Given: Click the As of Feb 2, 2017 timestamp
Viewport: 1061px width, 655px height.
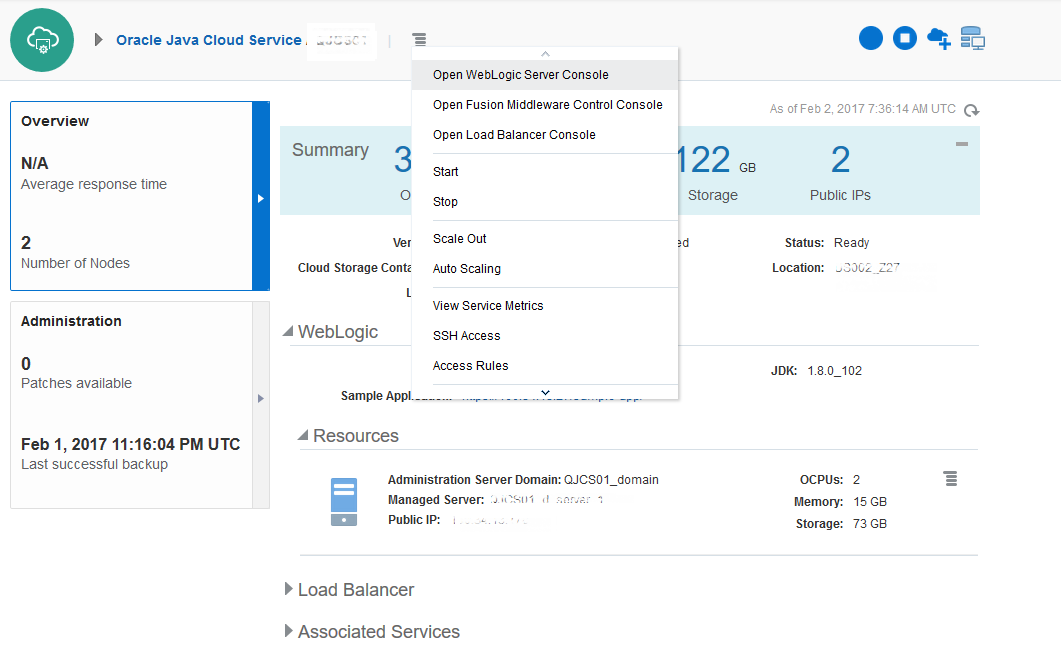Looking at the screenshot, I should (x=863, y=109).
